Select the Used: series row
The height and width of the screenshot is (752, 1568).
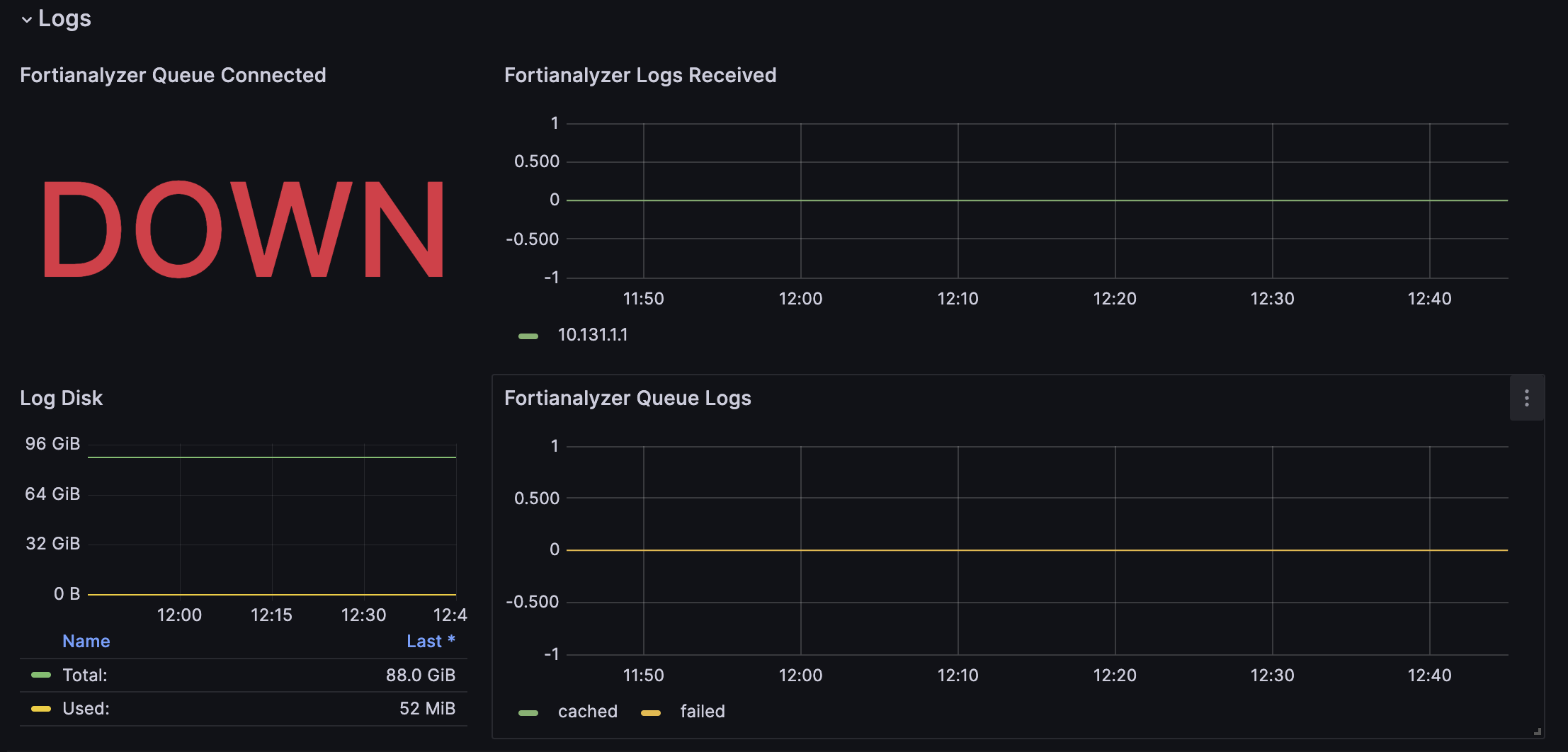coord(244,709)
